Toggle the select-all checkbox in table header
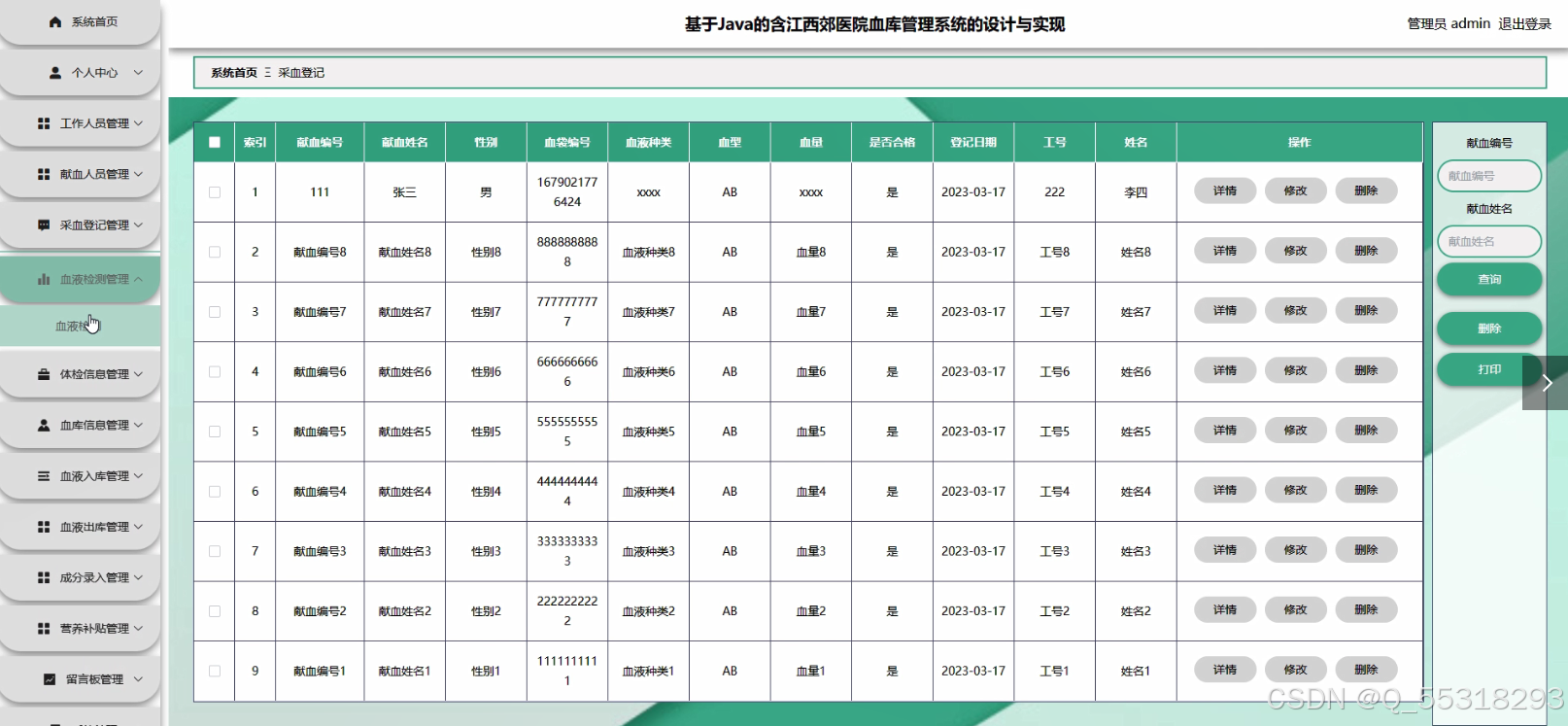This screenshot has width=1568, height=726. point(215,142)
